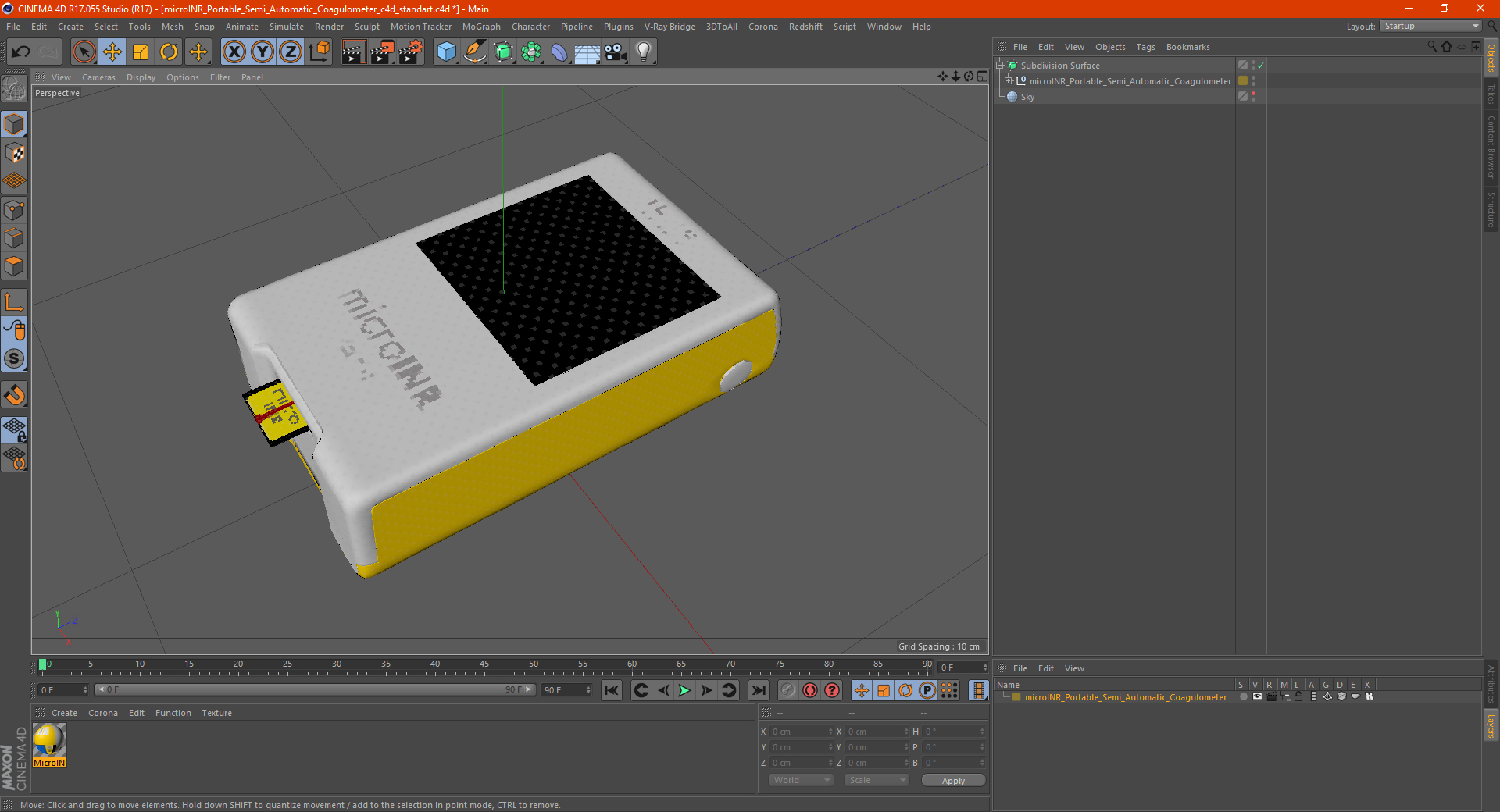This screenshot has height=812, width=1500.
Task: Add a Cube primitive object
Action: coord(446,52)
